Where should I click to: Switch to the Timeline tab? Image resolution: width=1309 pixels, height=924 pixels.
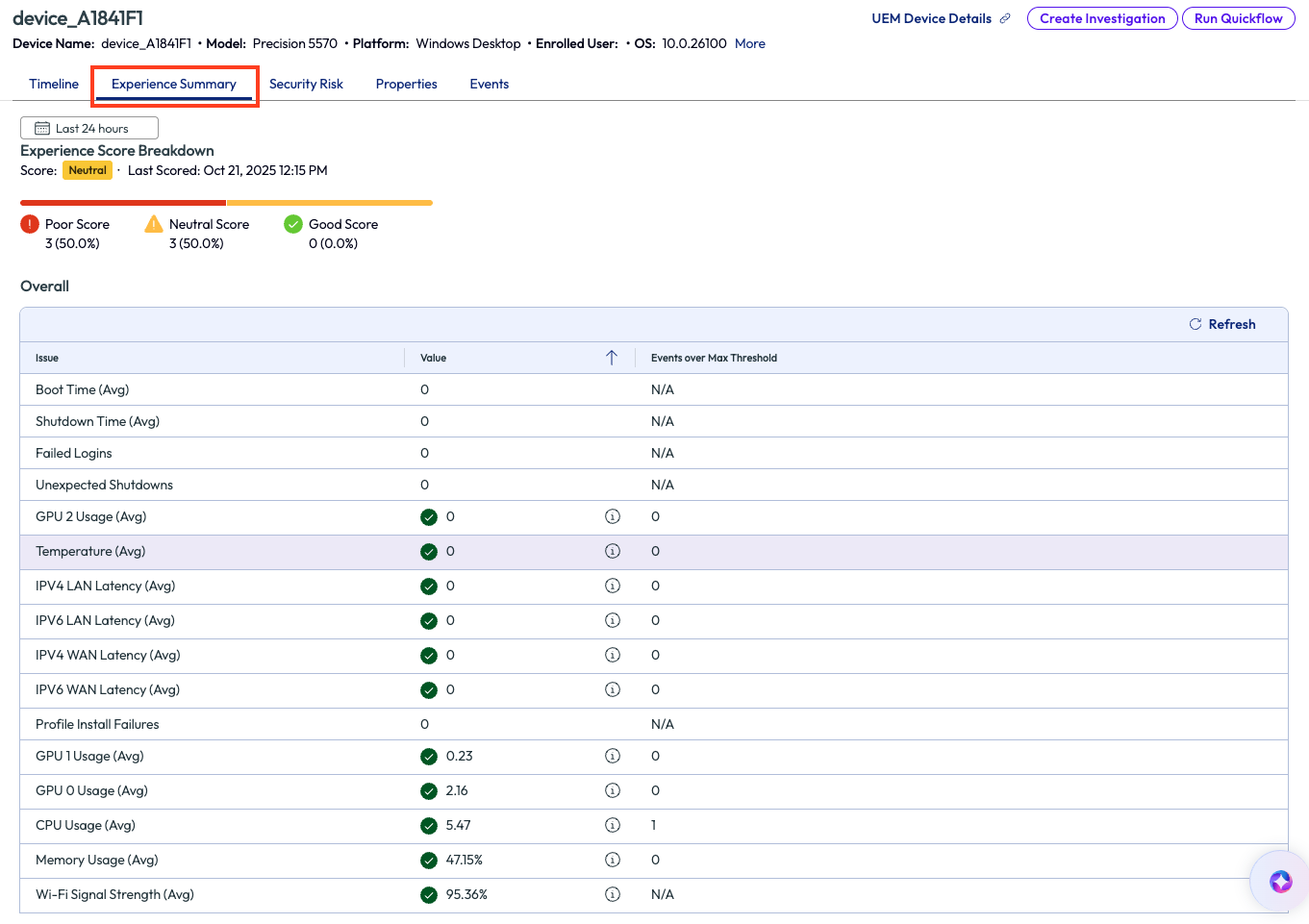point(54,85)
